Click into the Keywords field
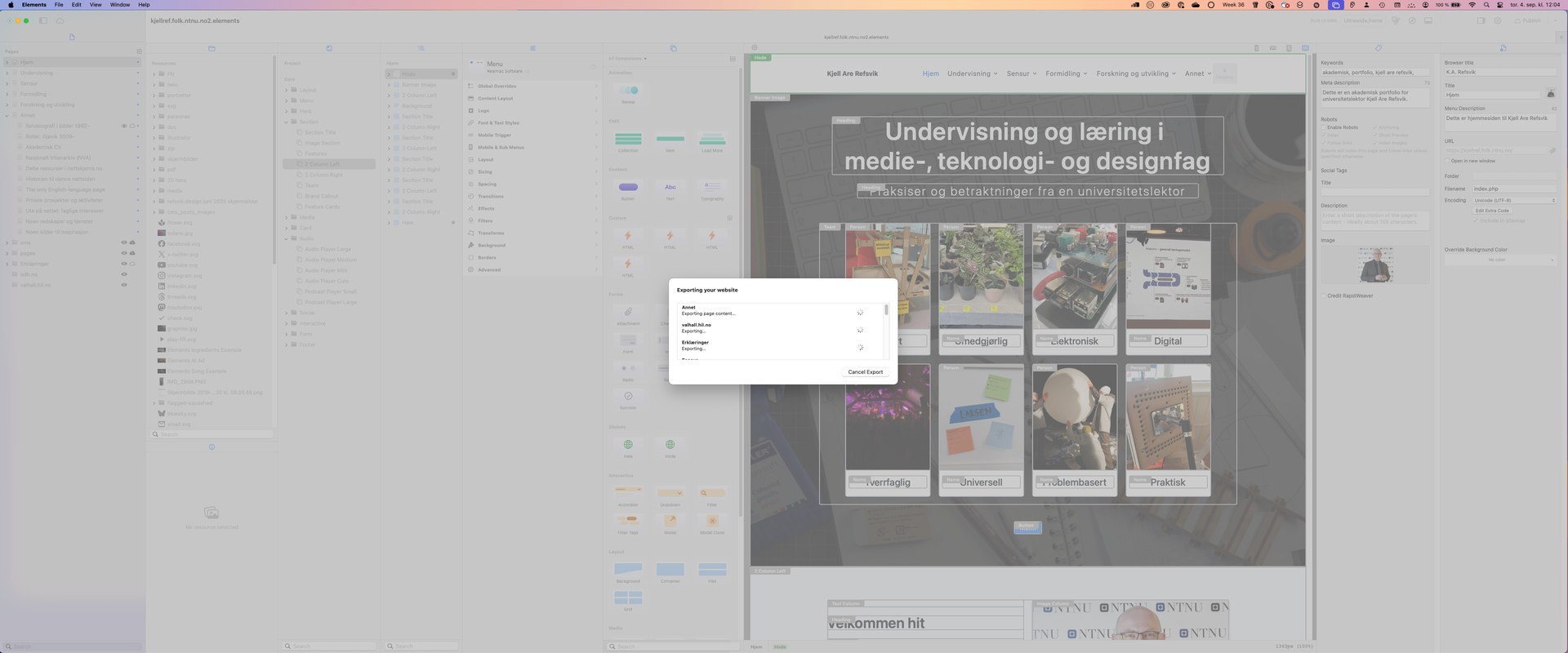This screenshot has width=1568, height=653. tap(1374, 72)
